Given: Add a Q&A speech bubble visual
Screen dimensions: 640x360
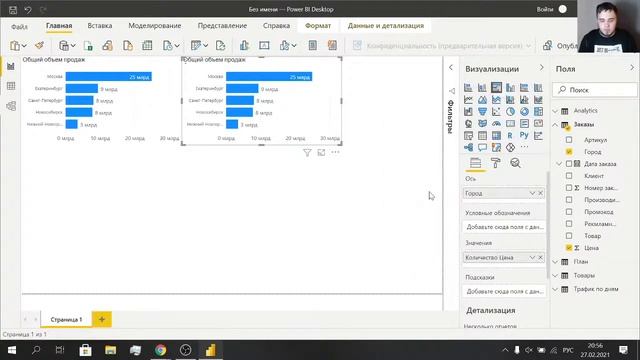Looking at the screenshot, I should (x=482, y=147).
